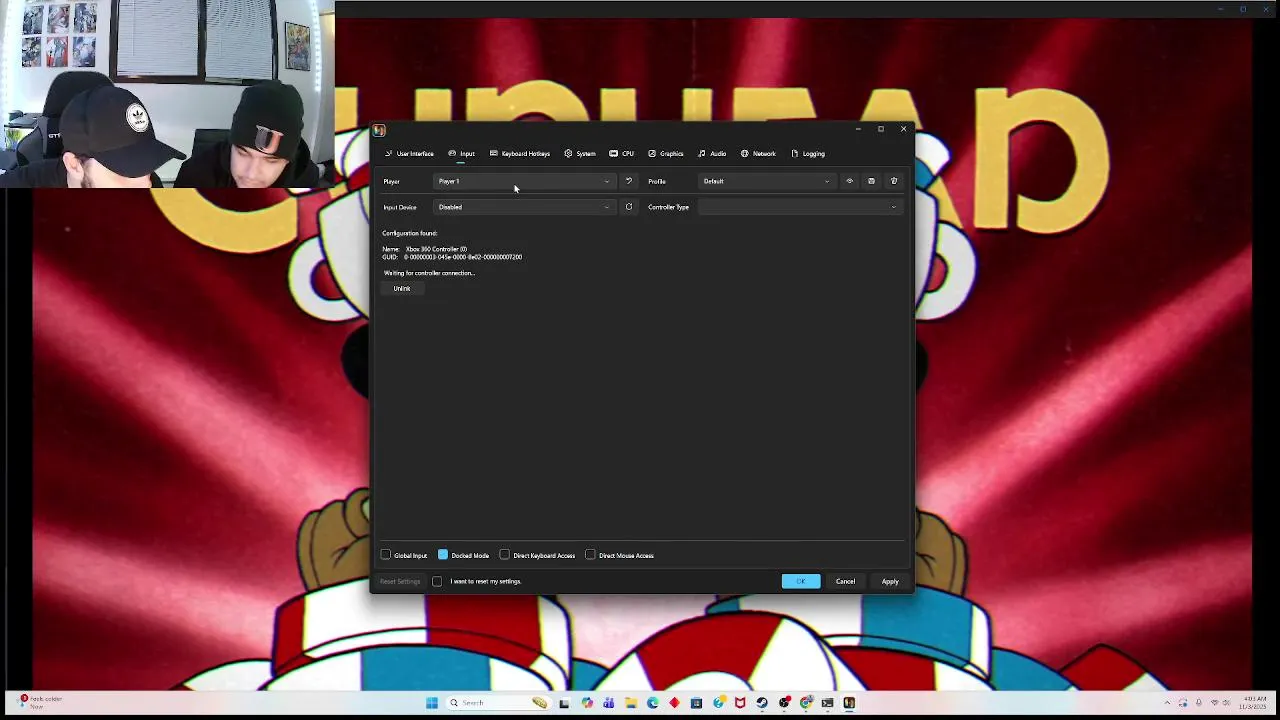Open the Network settings tab
The width and height of the screenshot is (1280, 720).
point(758,154)
